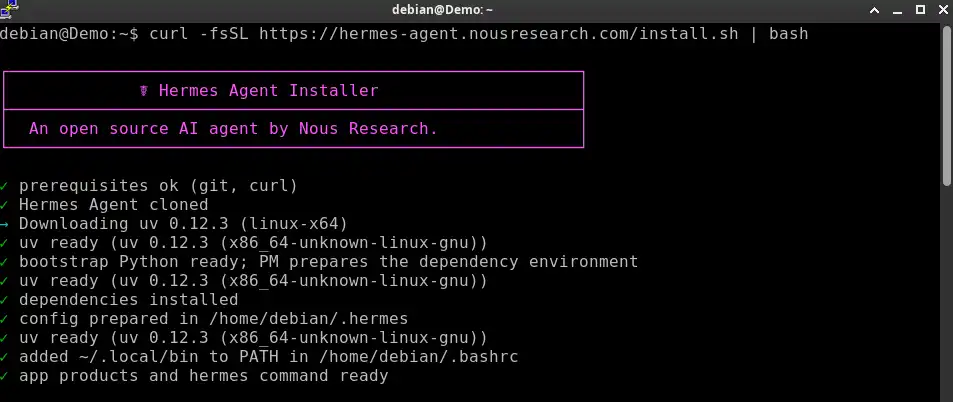The image size is (953, 402).
Task: Click the roll-up window arrow button
Action: pyautogui.click(x=875, y=10)
